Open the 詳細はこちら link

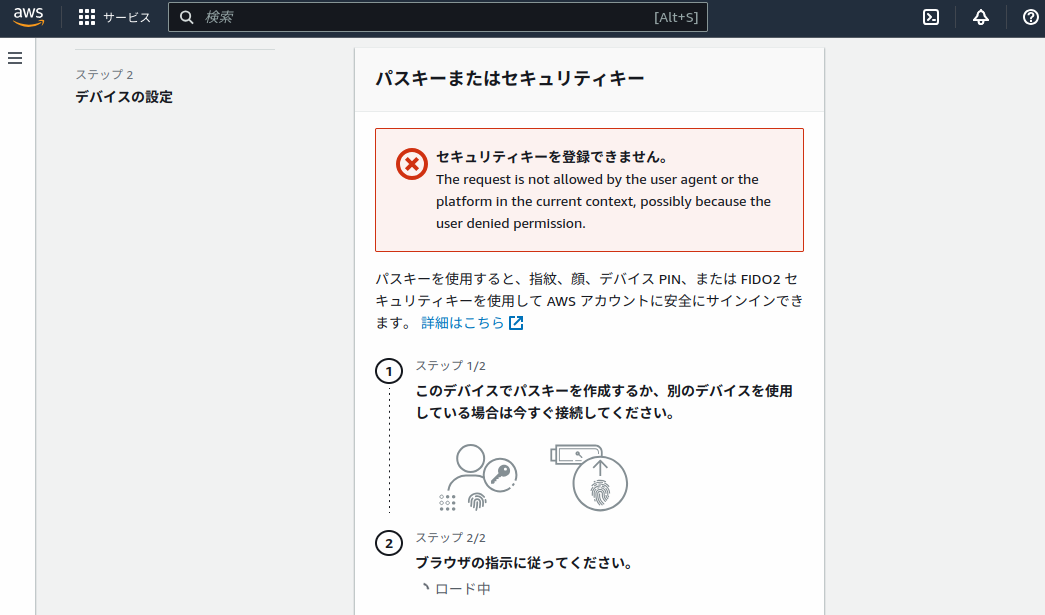pyautogui.click(x=463, y=323)
